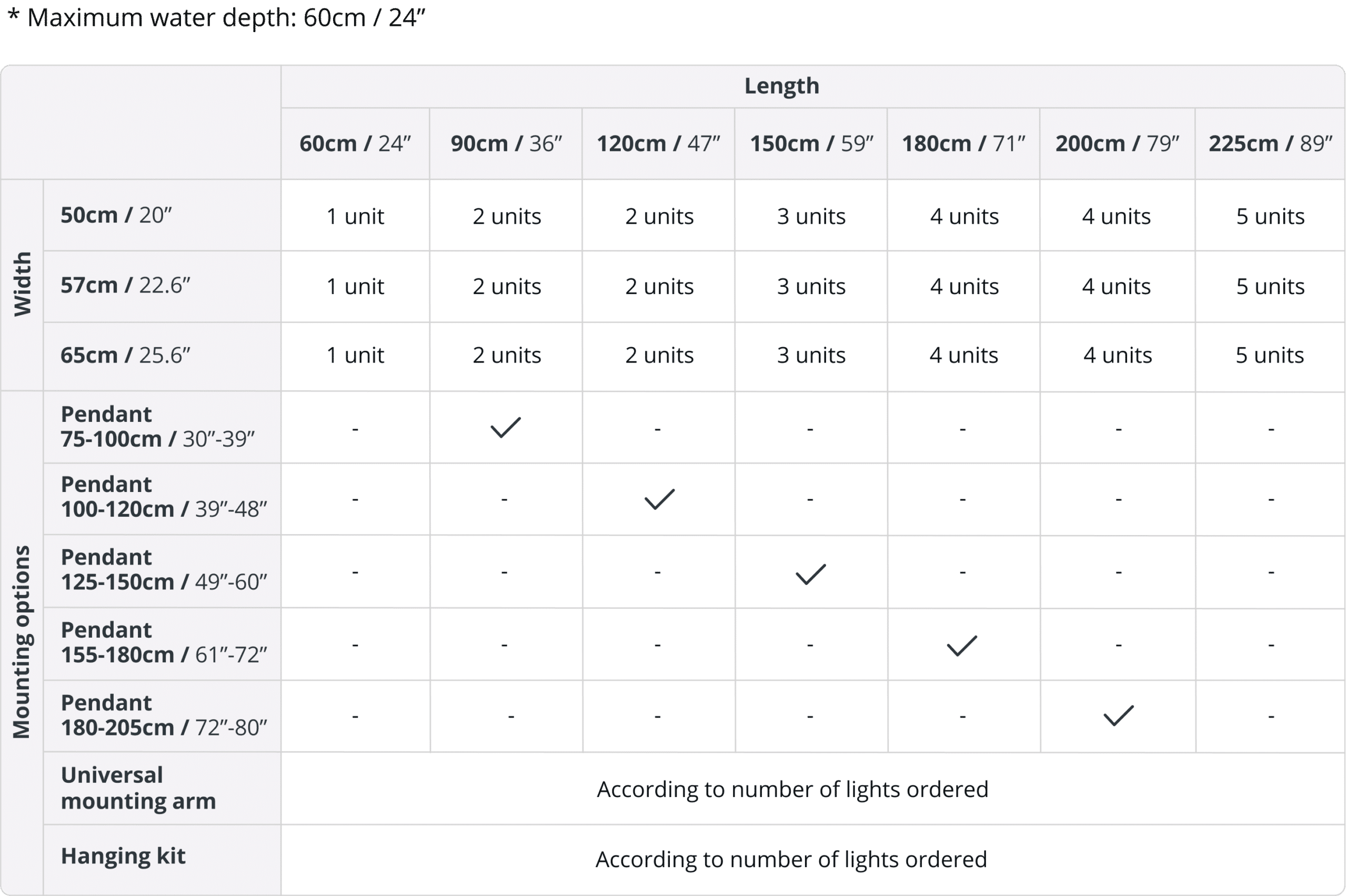
Task: Click the checkmark in the Pendant 125-150cm row
Action: [x=810, y=575]
